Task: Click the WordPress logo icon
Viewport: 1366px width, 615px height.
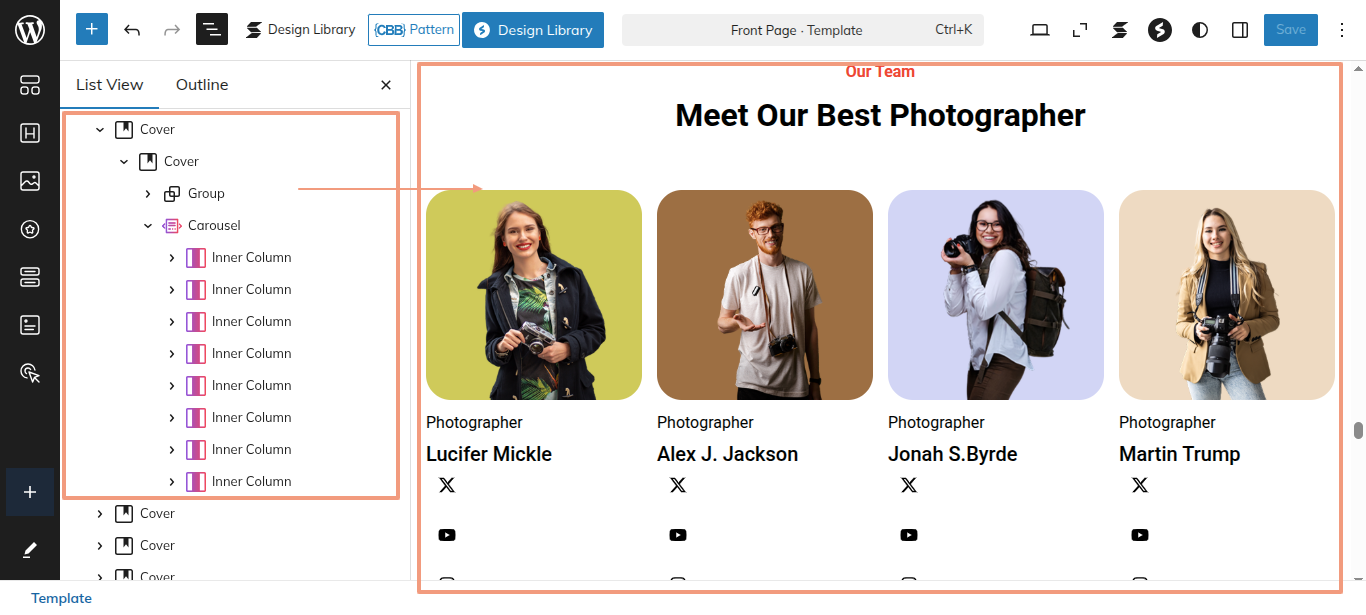Action: click(x=30, y=30)
